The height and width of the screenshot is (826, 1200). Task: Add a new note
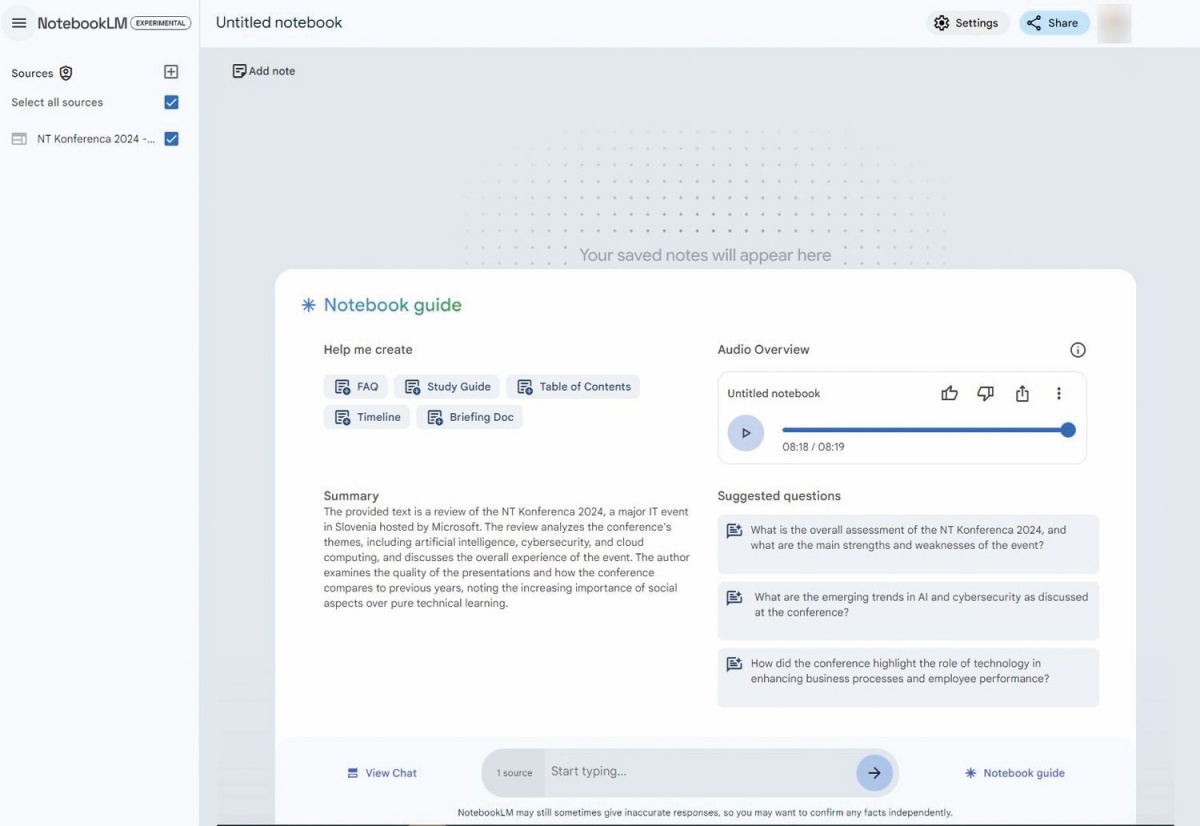(264, 71)
